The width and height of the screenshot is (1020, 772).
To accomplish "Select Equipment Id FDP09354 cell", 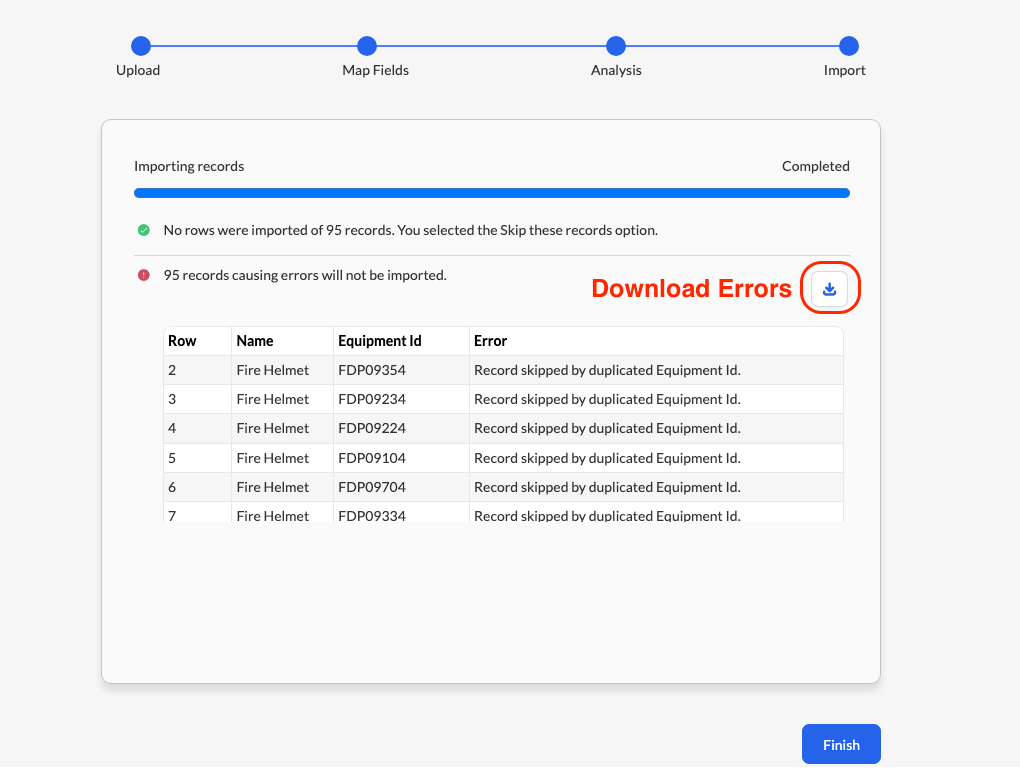I will click(x=401, y=370).
